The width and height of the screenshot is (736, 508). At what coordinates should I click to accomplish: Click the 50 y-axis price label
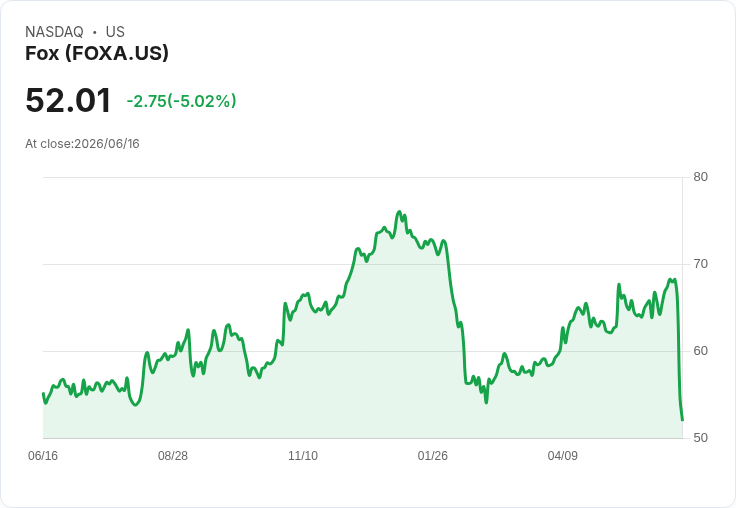coord(700,438)
